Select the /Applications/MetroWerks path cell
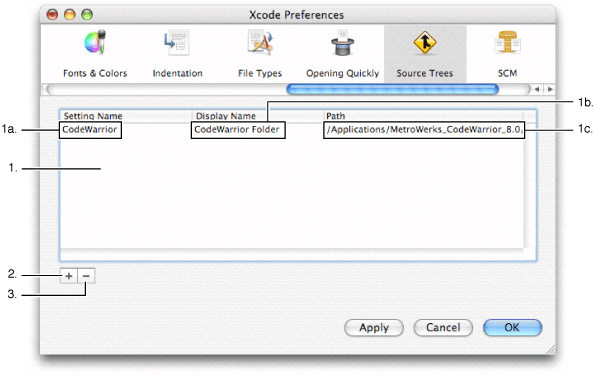The height and width of the screenshot is (377, 595). pos(424,130)
